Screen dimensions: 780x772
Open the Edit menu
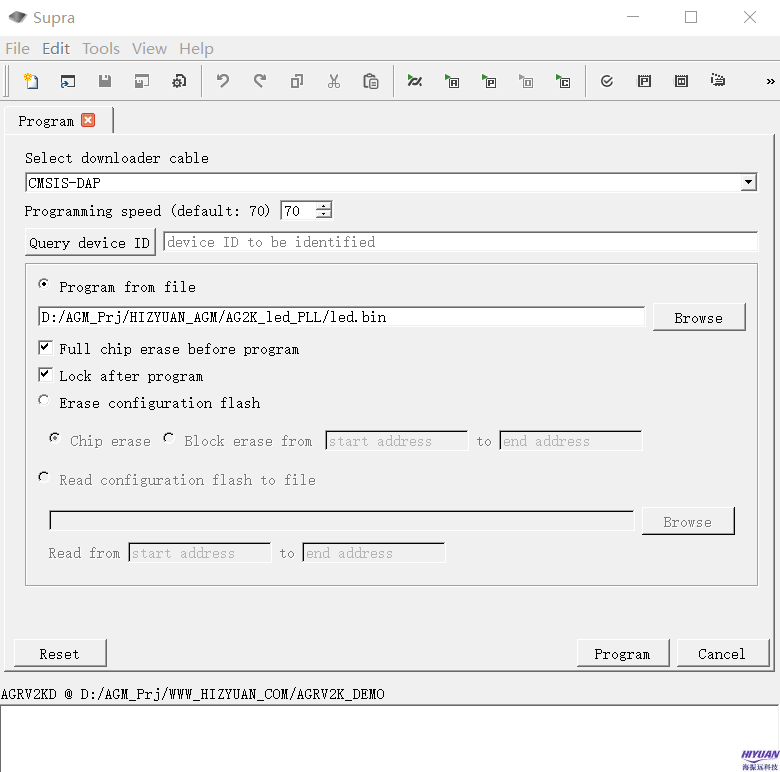(x=56, y=48)
